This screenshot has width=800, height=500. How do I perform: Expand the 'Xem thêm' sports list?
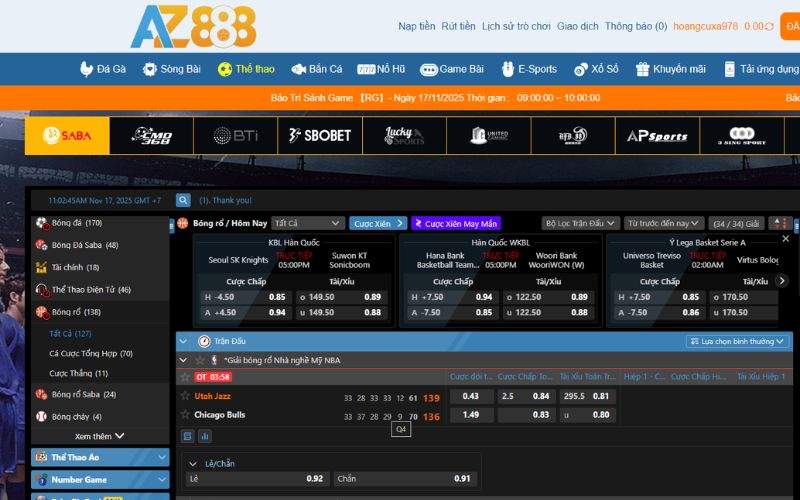tap(99, 436)
